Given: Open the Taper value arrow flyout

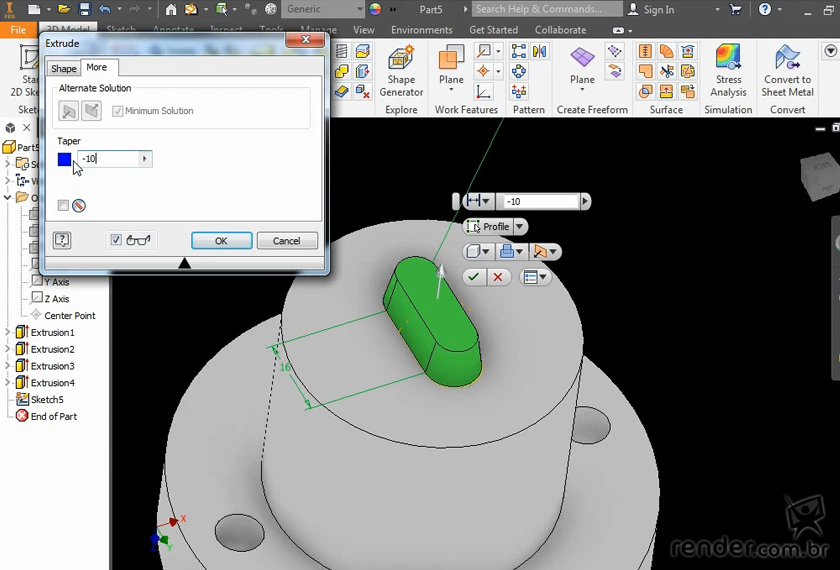Looking at the screenshot, I should [x=144, y=159].
